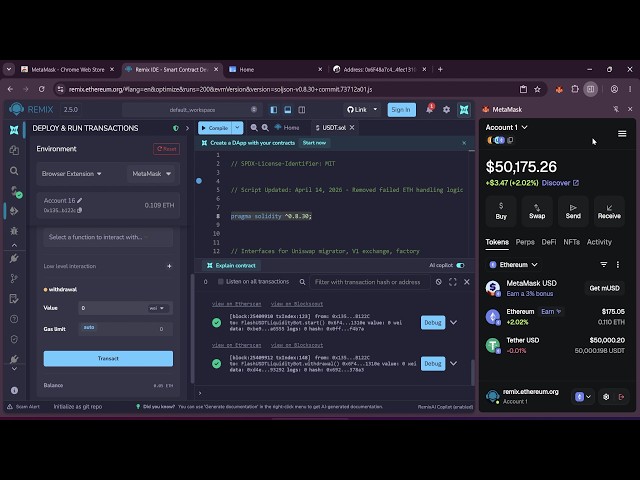
Task: Click the Discover link in MetaMask
Action: 560,183
